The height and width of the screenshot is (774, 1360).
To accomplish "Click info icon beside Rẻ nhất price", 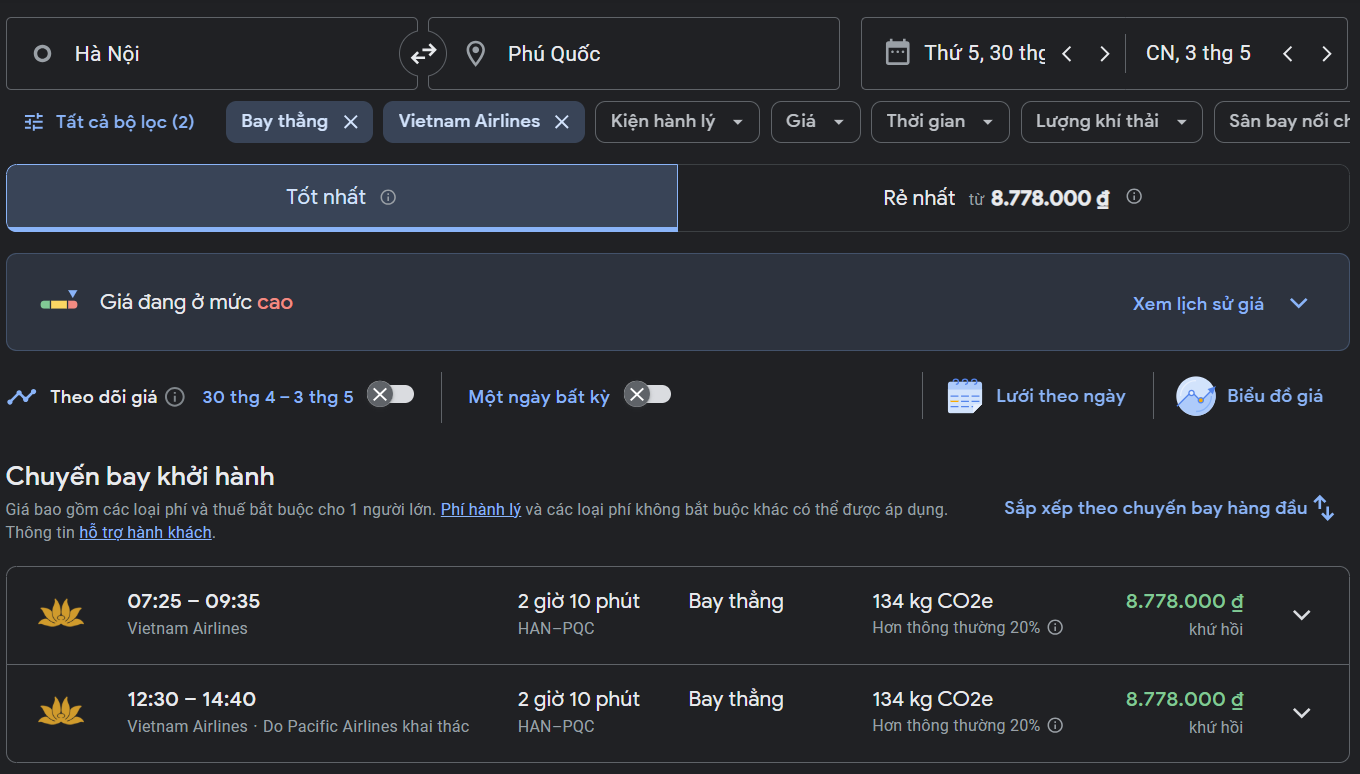I will point(1134,197).
